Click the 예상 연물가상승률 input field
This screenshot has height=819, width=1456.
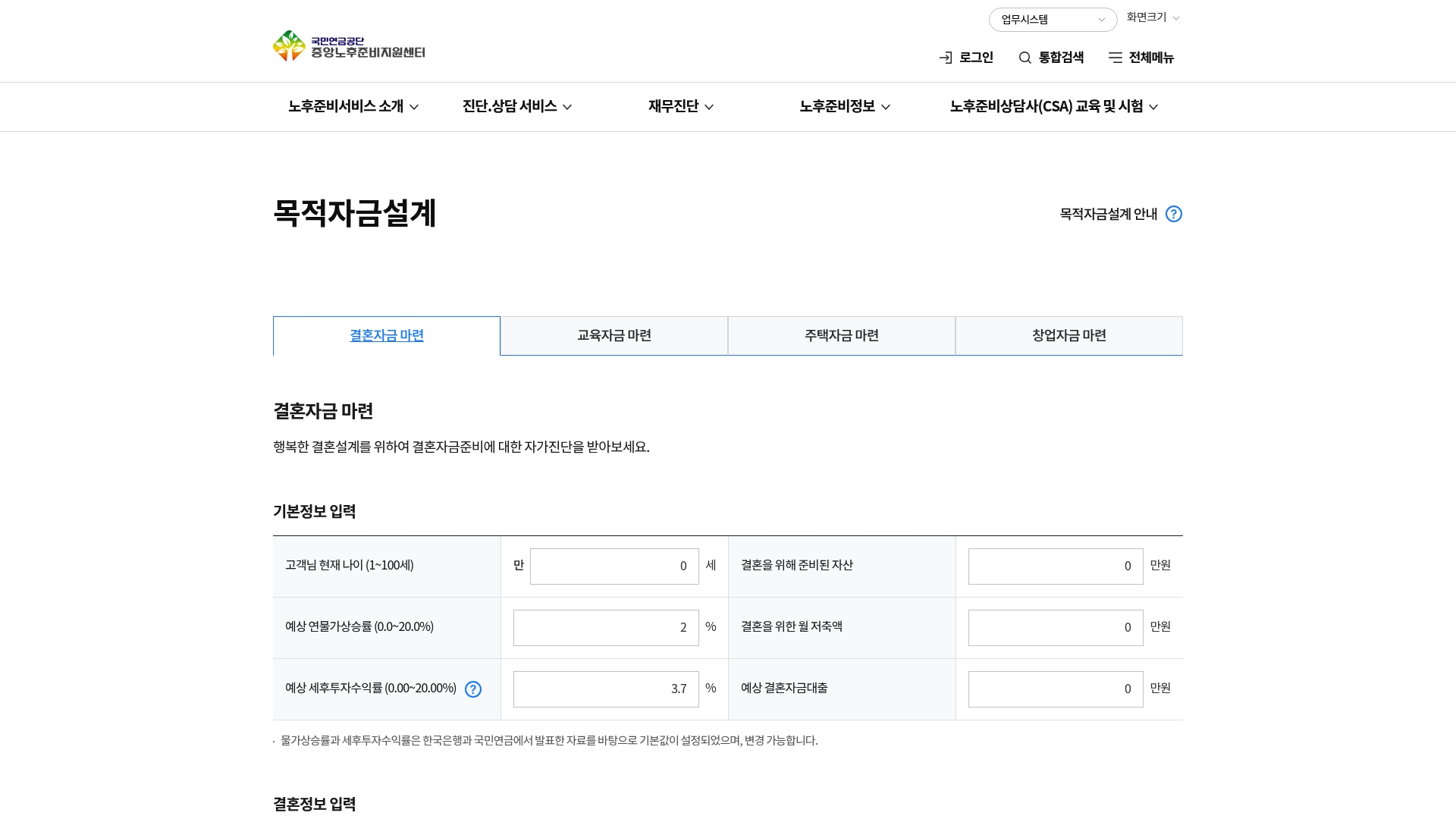point(605,628)
